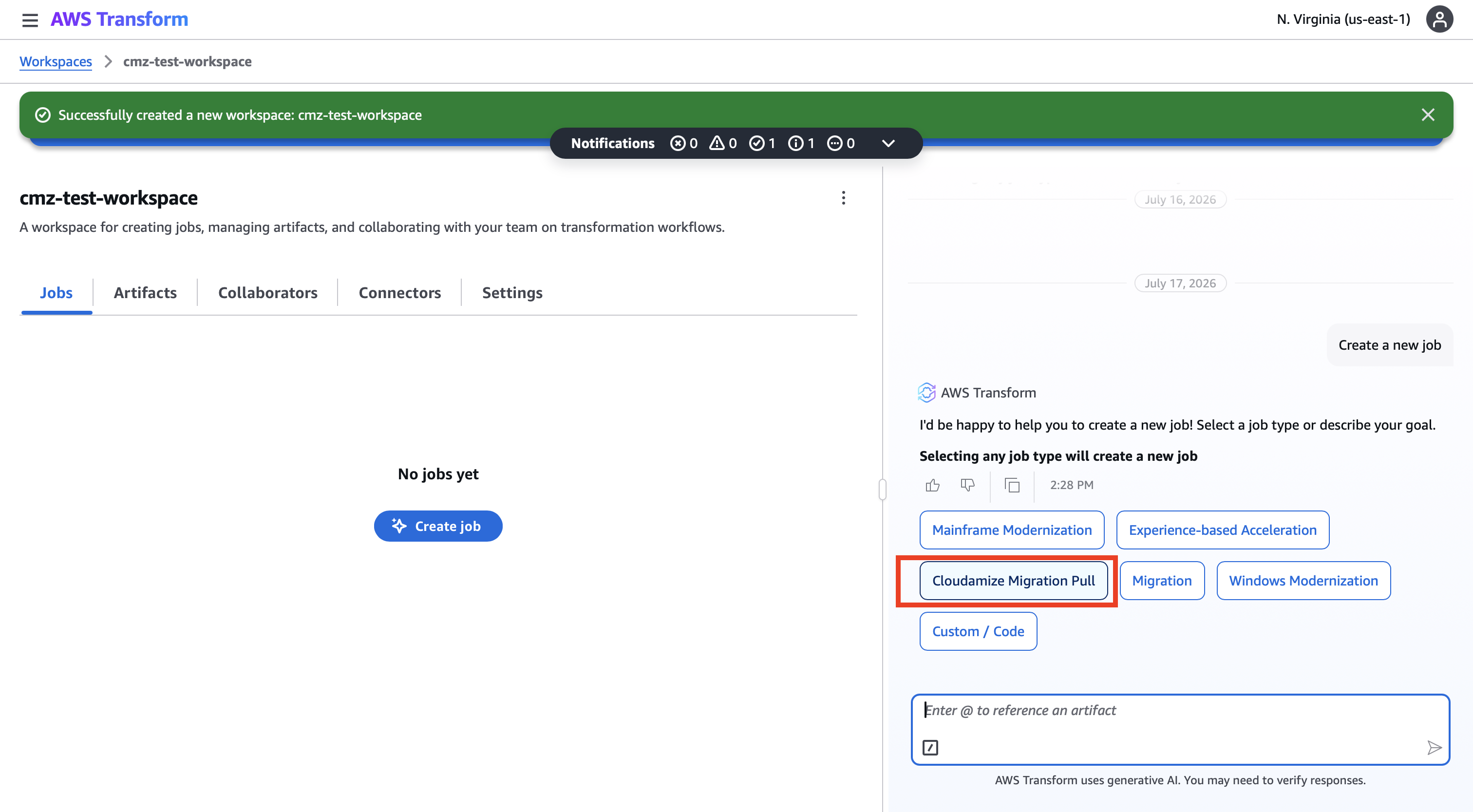Give thumbs down to AWS Transform response
Image resolution: width=1473 pixels, height=812 pixels.
click(x=967, y=486)
